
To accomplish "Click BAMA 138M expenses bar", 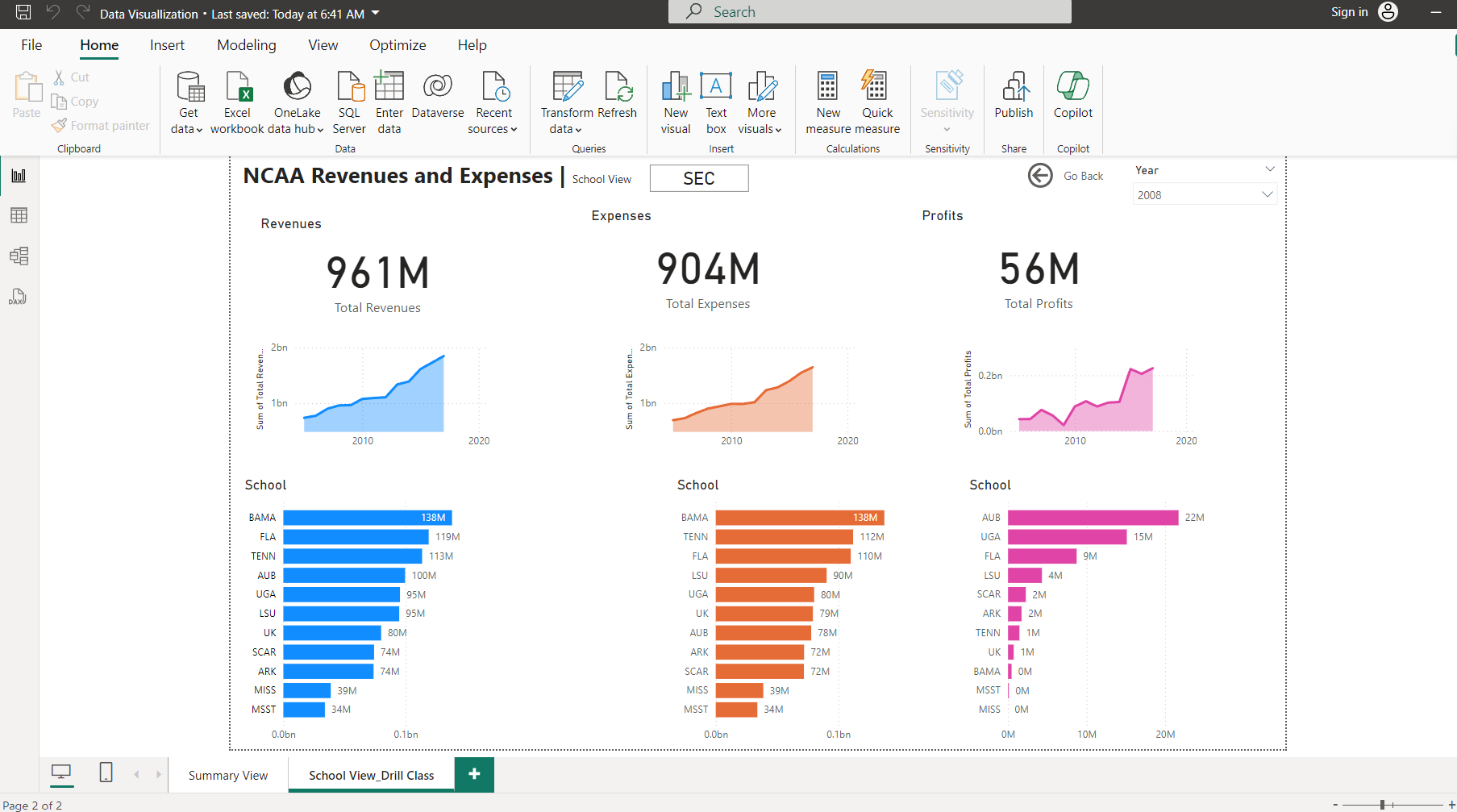I will click(800, 518).
